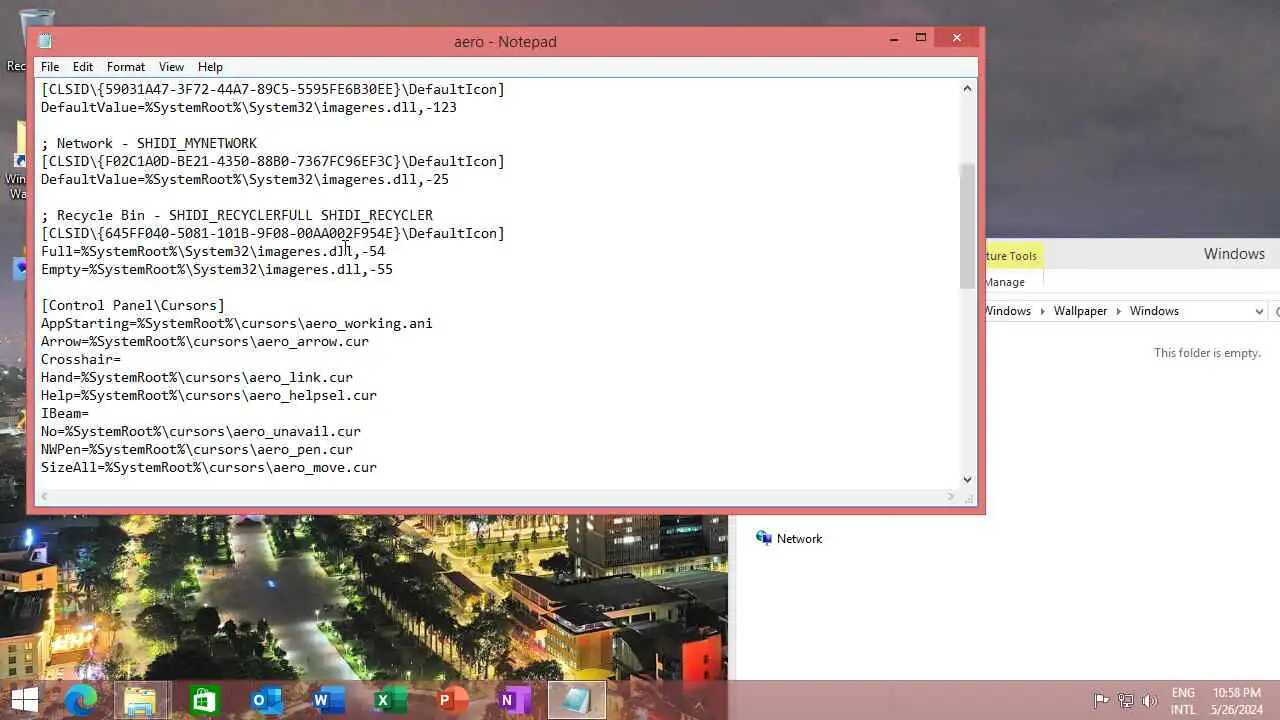
Task: Open the Edit menu in Notepad
Action: (x=83, y=67)
